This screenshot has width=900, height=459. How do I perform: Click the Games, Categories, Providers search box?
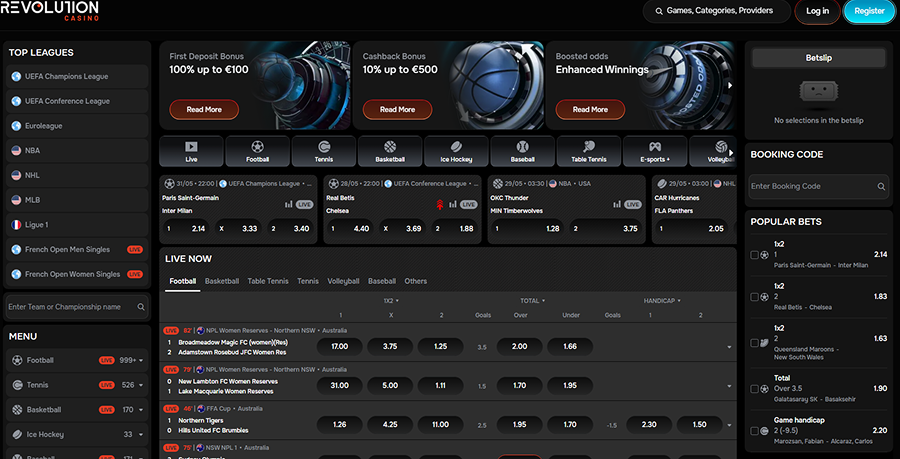pos(715,11)
